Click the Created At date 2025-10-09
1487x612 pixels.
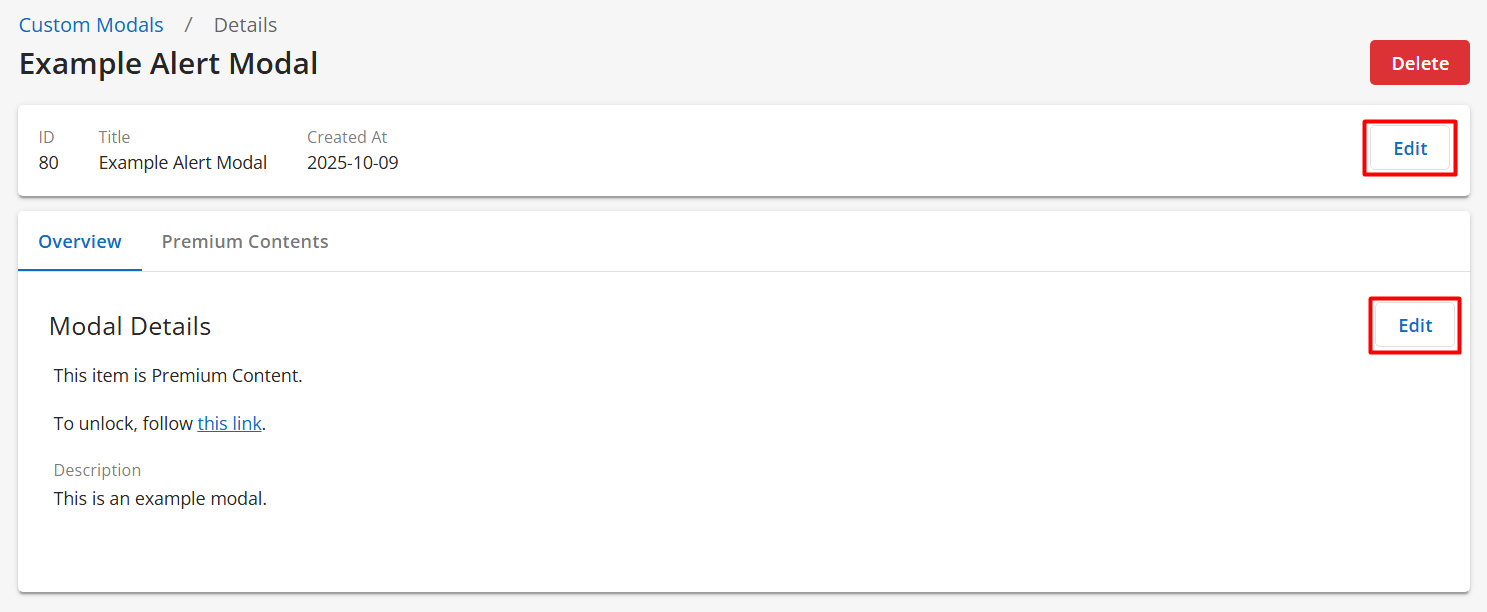click(352, 163)
